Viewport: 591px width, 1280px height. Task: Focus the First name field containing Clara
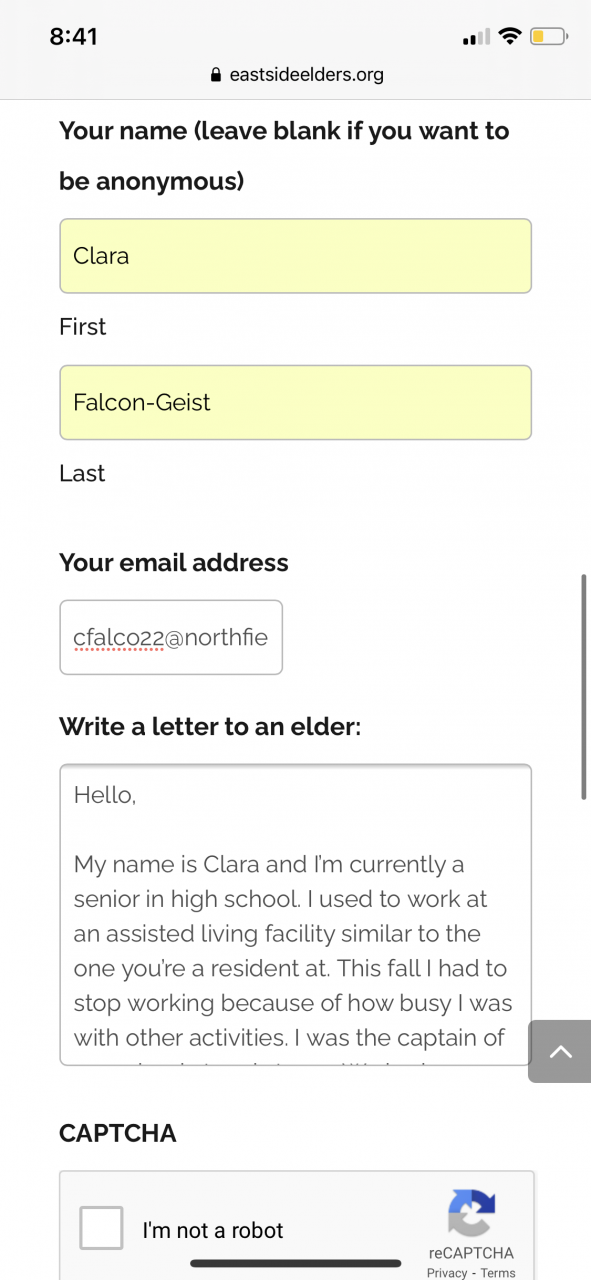(295, 256)
